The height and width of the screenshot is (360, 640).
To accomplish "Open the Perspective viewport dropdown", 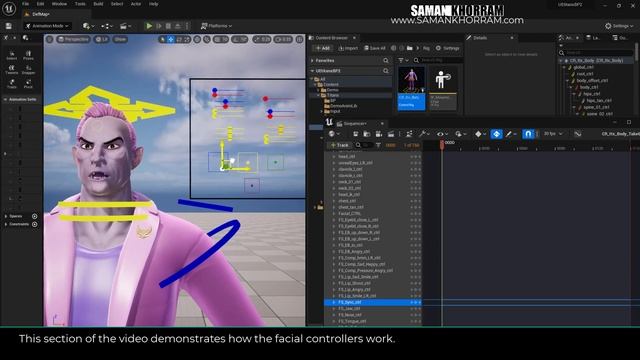I will [x=73, y=39].
